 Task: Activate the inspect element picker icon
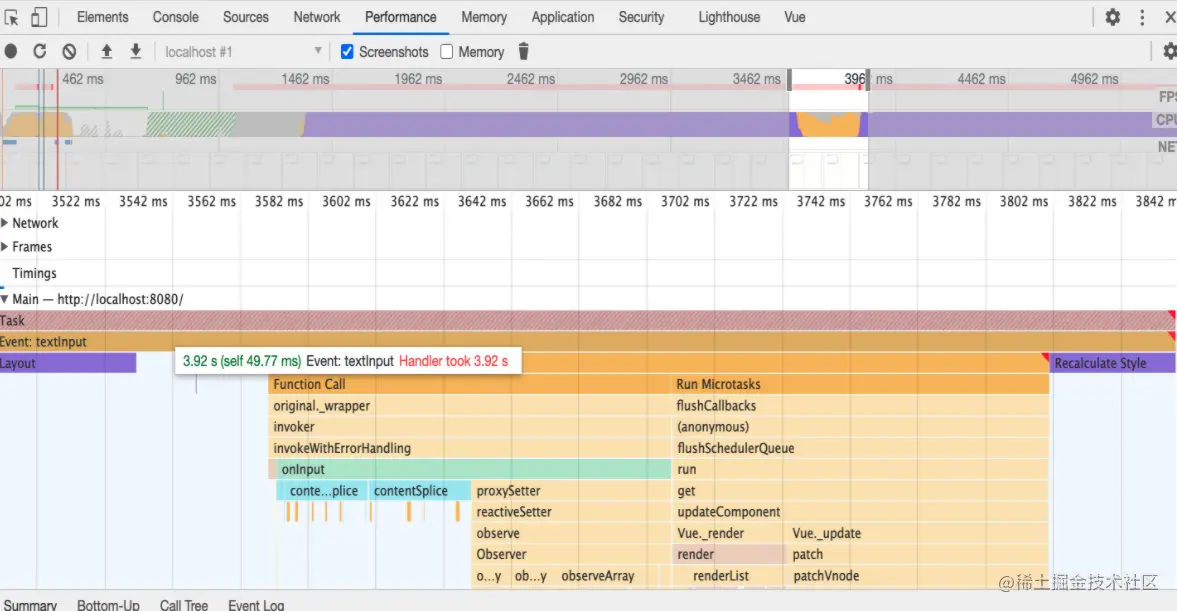click(x=11, y=17)
